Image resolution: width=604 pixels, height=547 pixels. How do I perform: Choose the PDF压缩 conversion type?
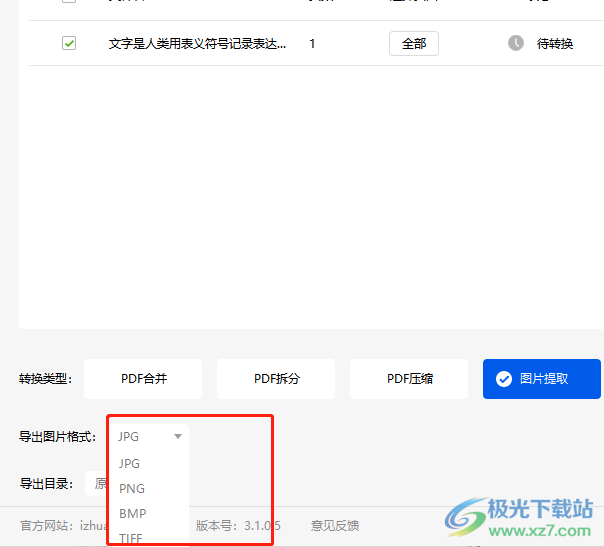[409, 379]
